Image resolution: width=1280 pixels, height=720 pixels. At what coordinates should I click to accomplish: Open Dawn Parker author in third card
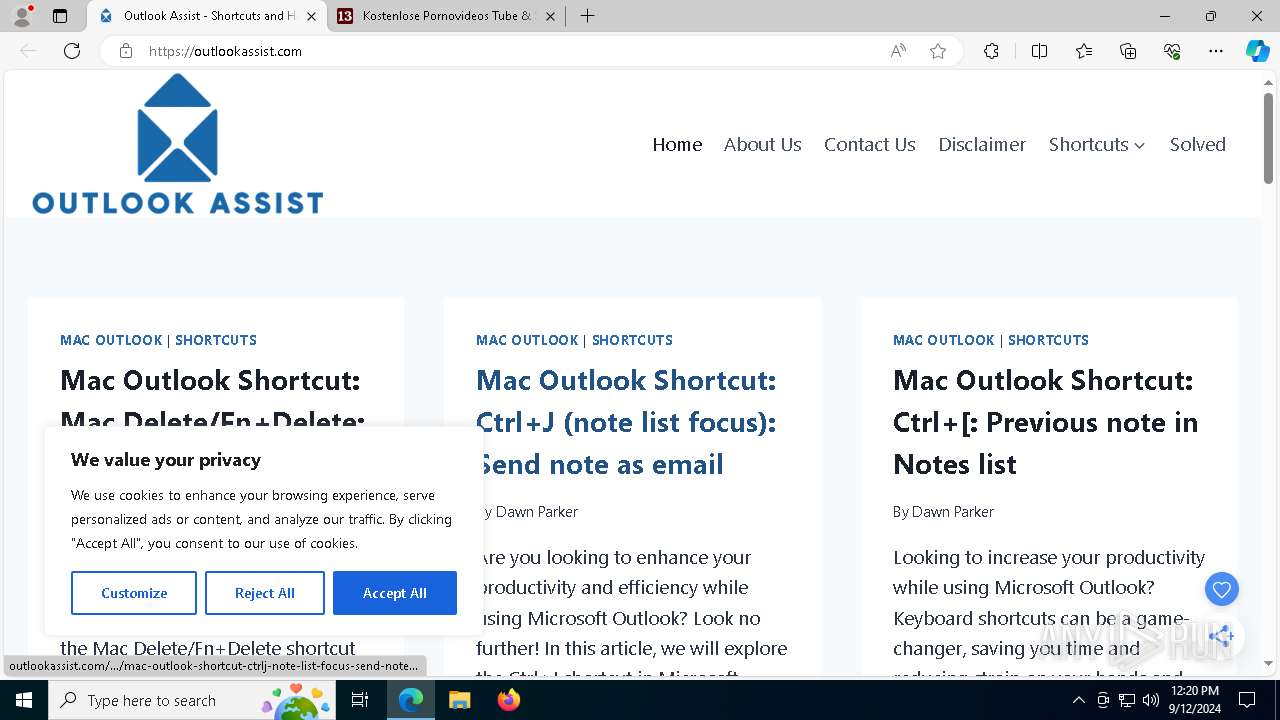953,511
